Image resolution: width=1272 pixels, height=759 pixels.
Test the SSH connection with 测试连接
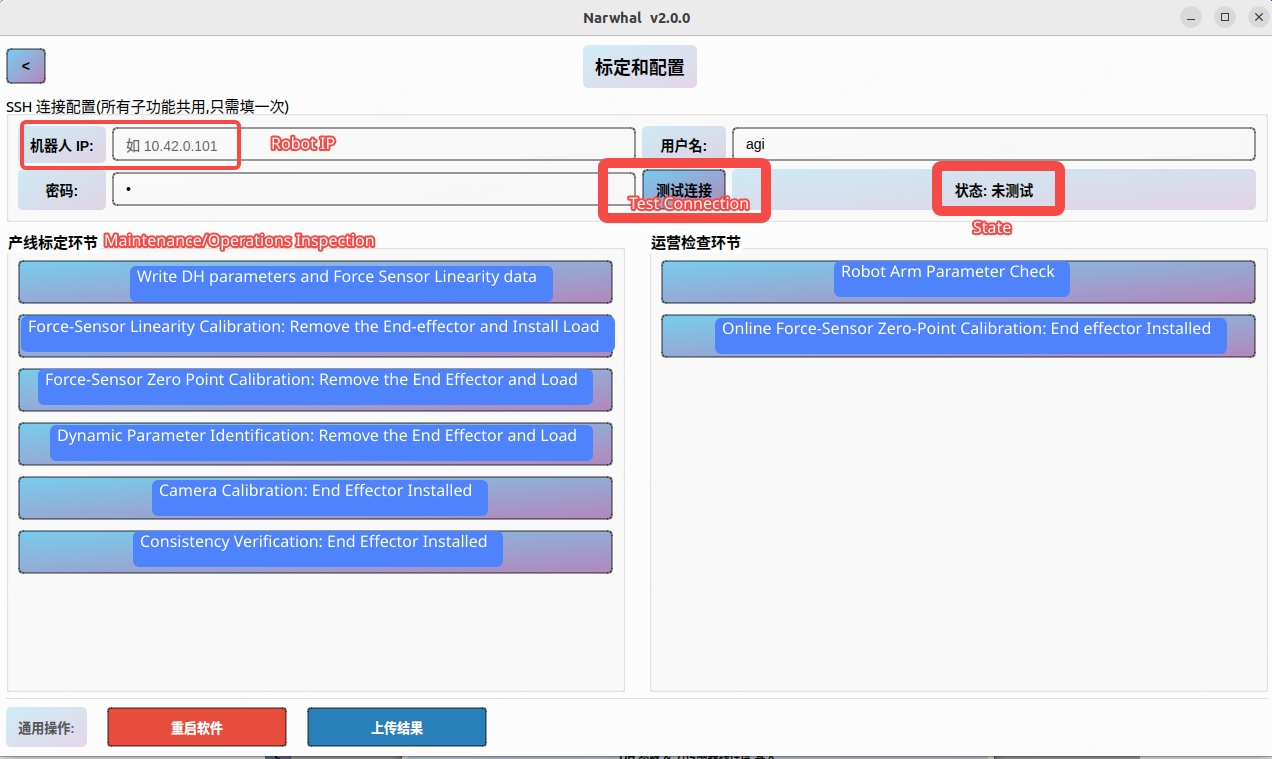tap(684, 190)
